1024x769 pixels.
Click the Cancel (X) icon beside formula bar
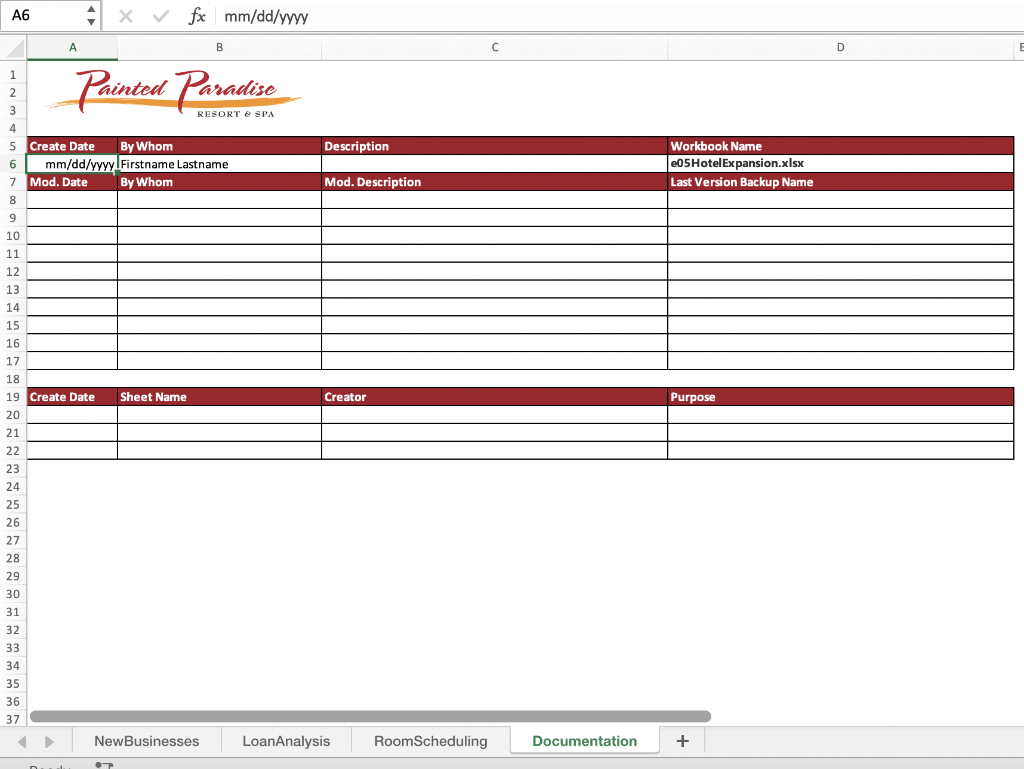pos(124,15)
